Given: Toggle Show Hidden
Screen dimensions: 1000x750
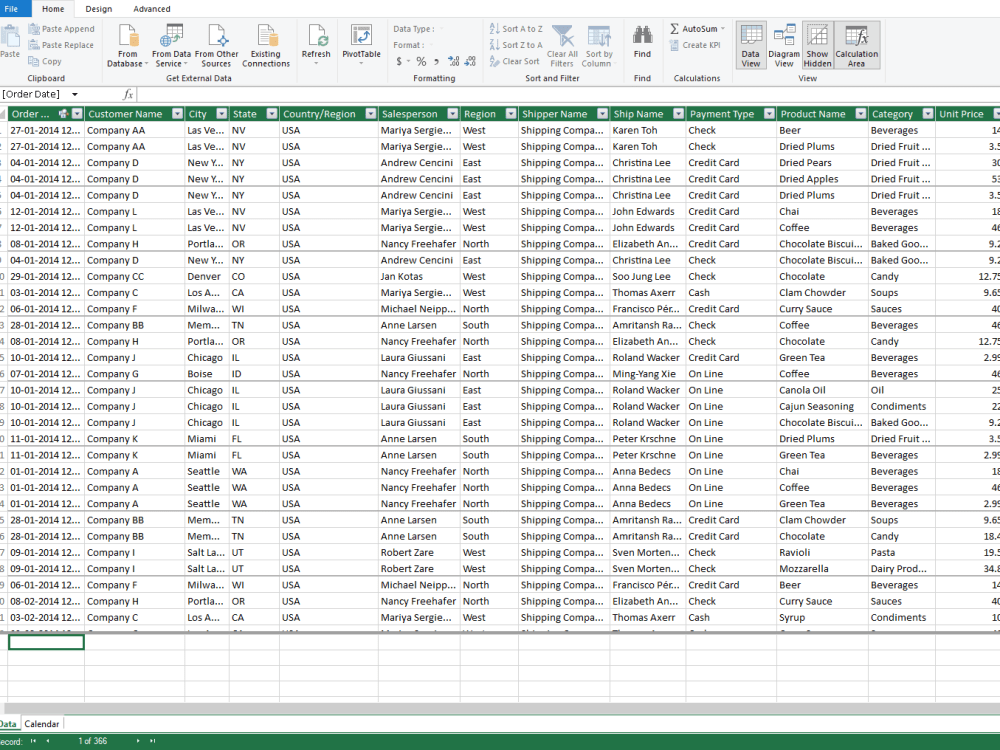Looking at the screenshot, I should coord(817,45).
